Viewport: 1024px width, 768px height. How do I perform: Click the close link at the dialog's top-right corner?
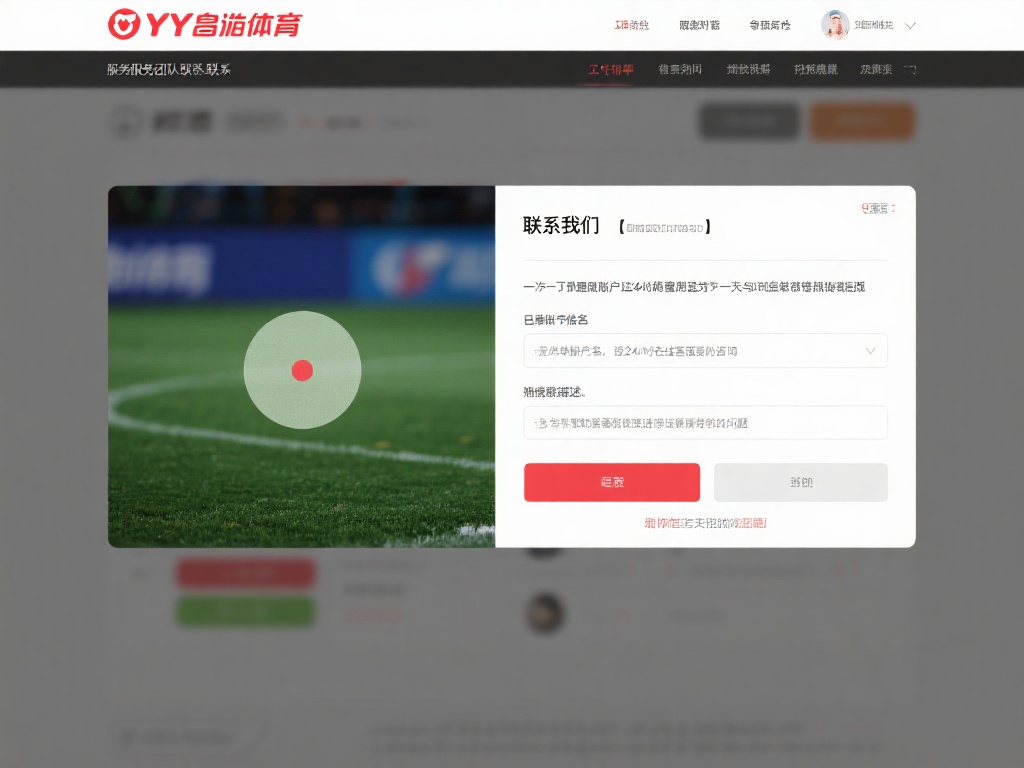875,207
